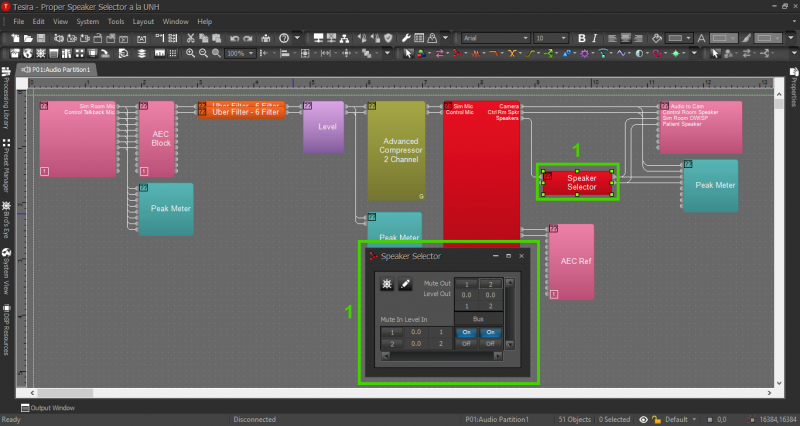Open the Preset Manager side panel
The image size is (800, 426).
tap(6, 165)
